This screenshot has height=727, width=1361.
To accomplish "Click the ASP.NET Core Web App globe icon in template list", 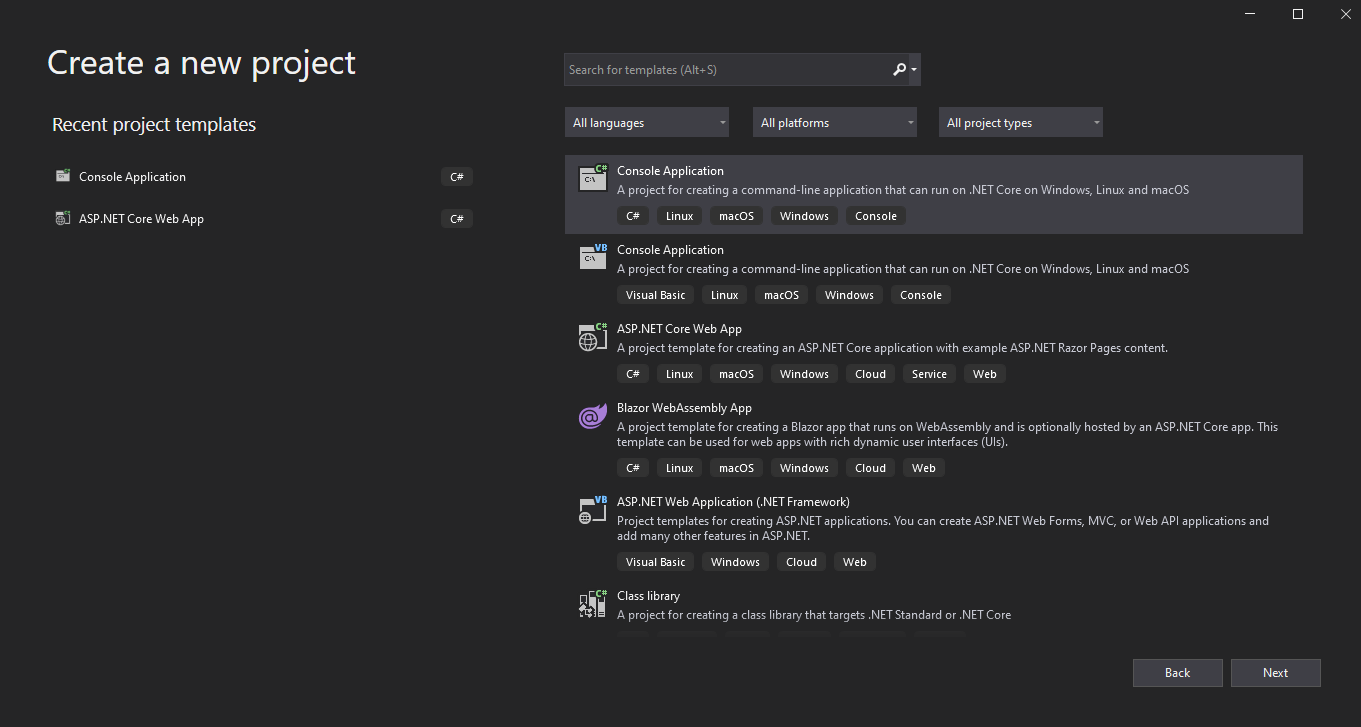I will [593, 336].
